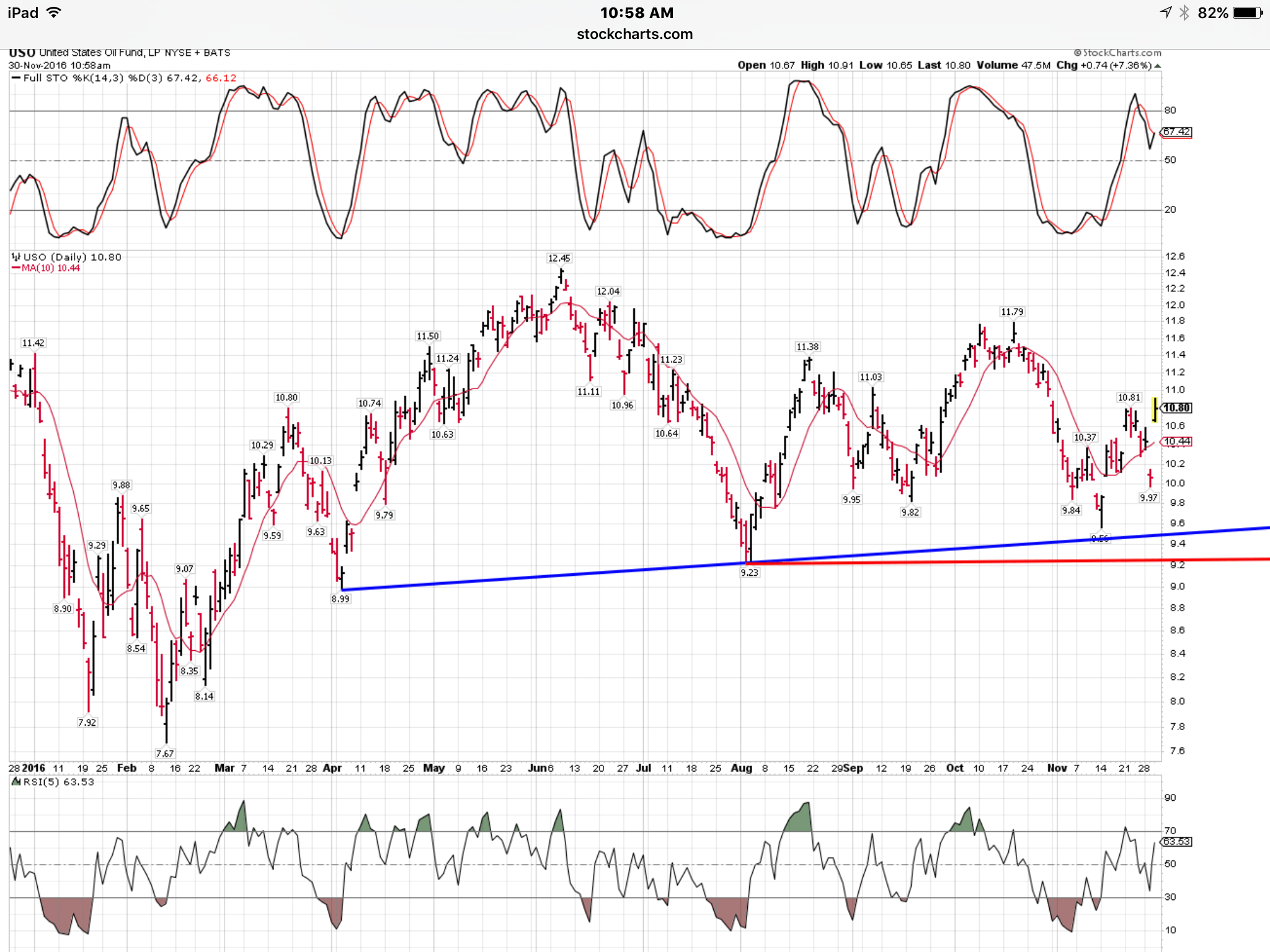
Task: Select the blue rising trendline
Action: (558, 576)
